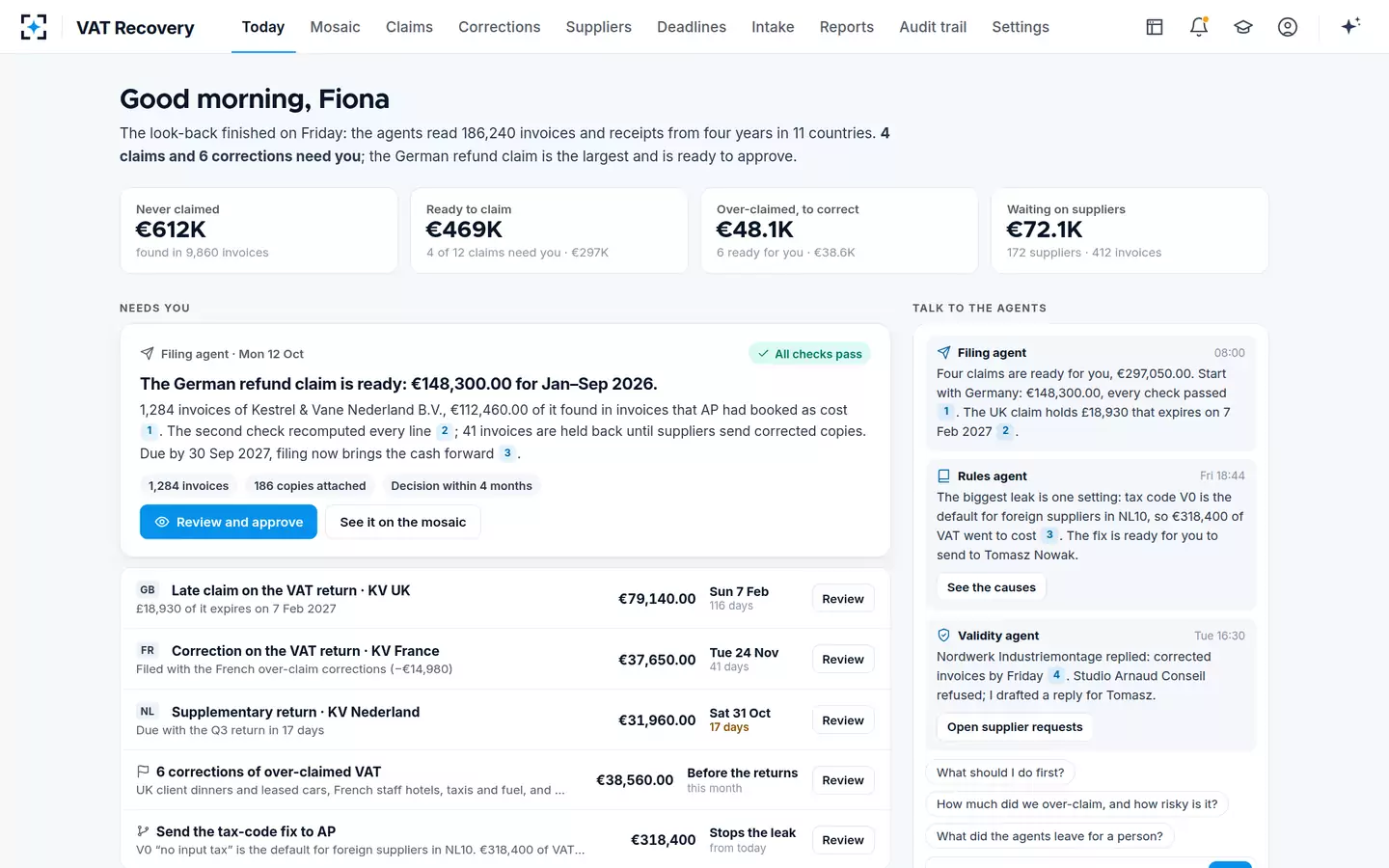Viewport: 1389px width, 868px height.
Task: Open the Never claimed €612K card
Action: pos(259,231)
